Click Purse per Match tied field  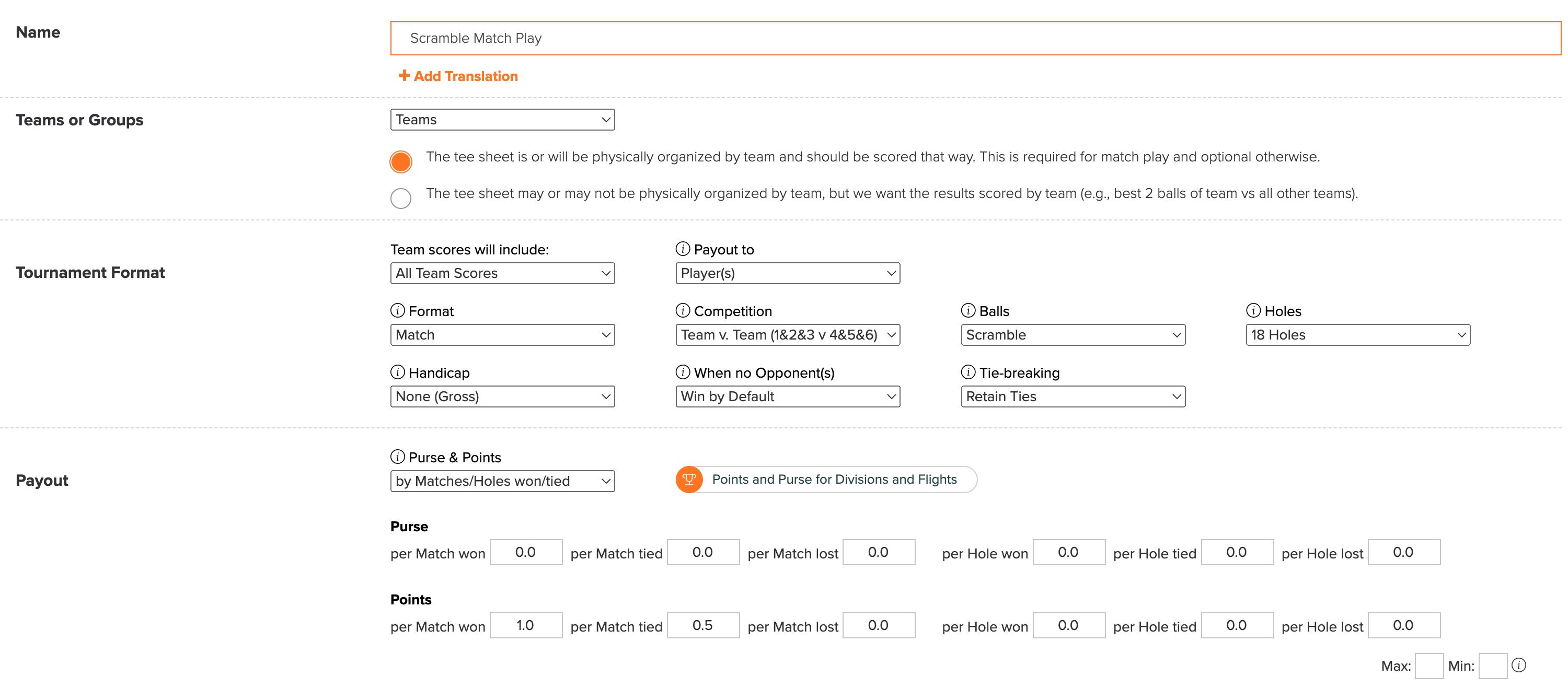(x=703, y=552)
